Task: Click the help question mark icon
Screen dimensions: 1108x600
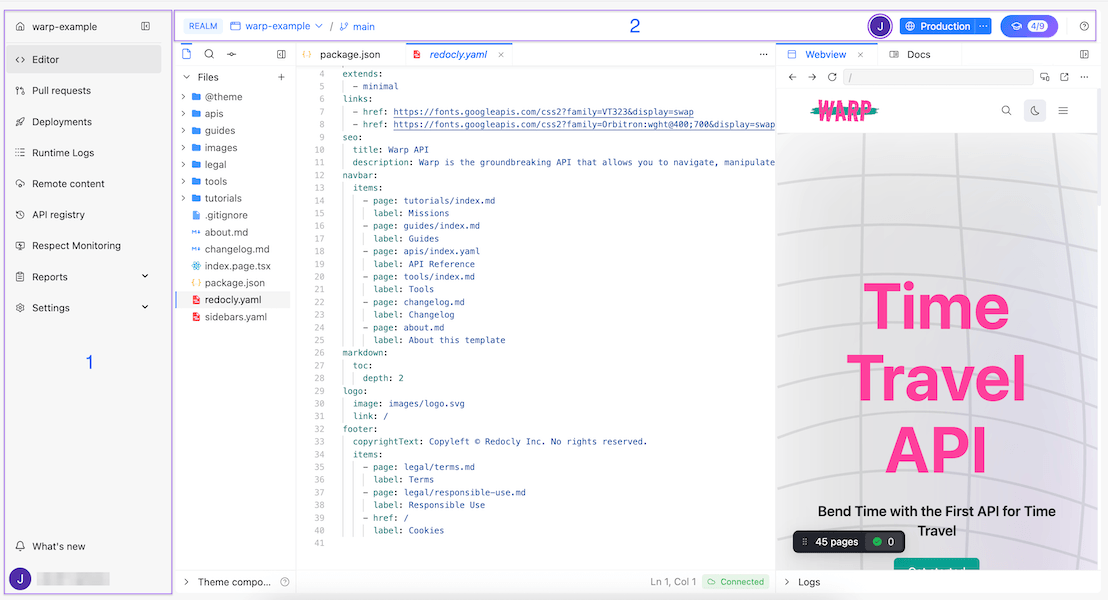Action: (1084, 26)
